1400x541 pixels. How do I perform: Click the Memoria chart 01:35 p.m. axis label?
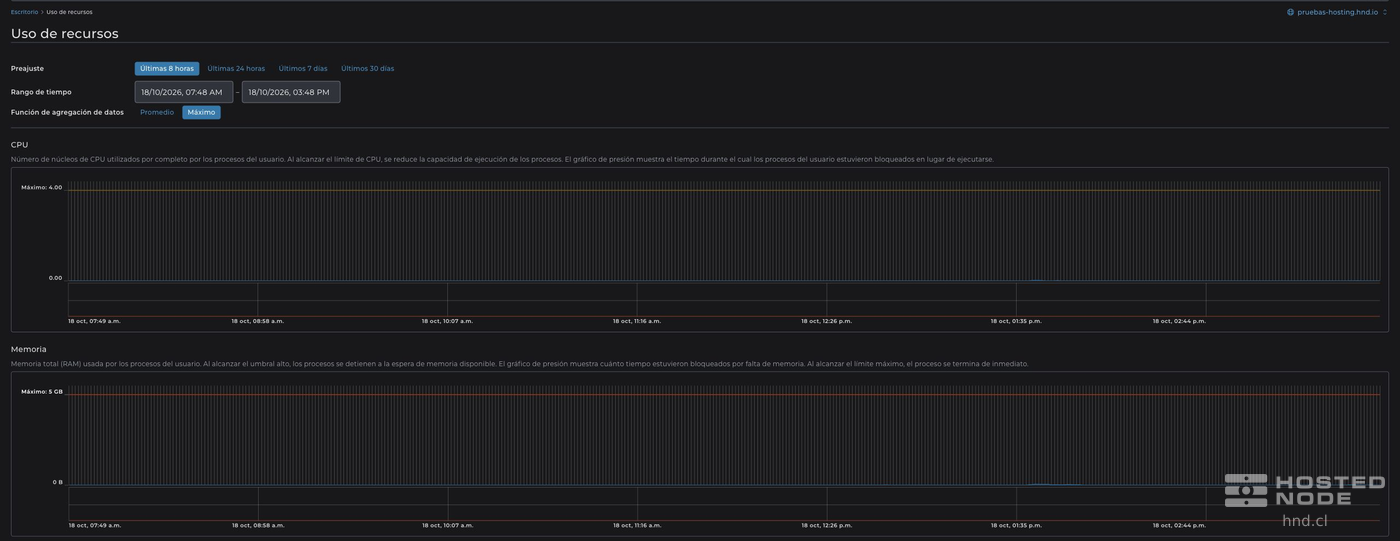tap(1016, 525)
